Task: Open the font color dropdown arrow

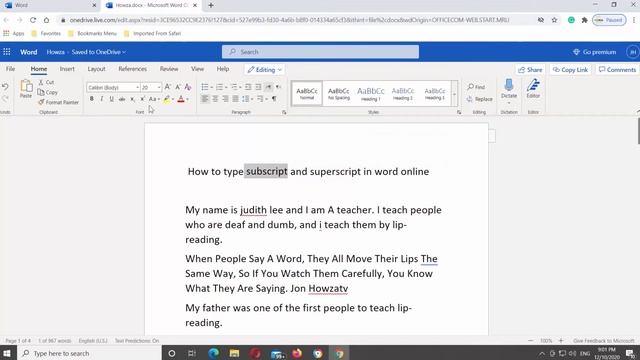Action: click(188, 99)
